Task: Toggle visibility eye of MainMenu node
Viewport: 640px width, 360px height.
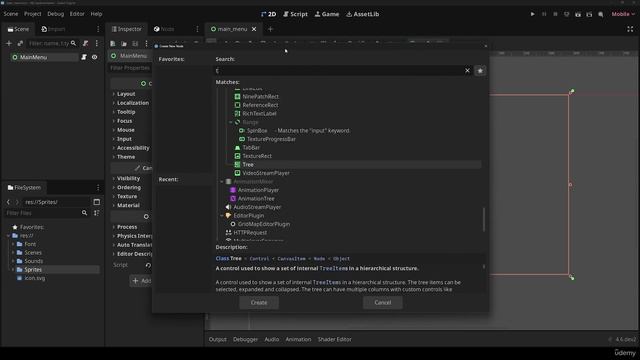Action: pos(94,57)
